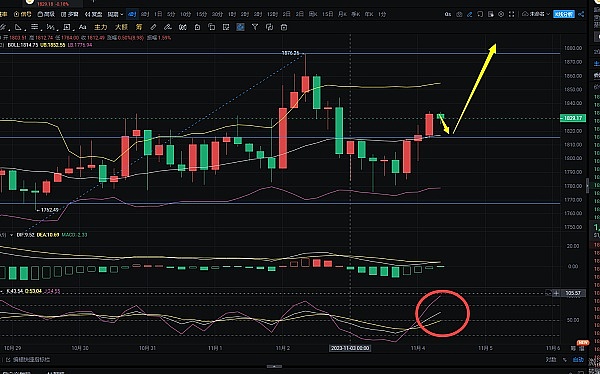This screenshot has height=374, width=600.
Task: Delete drawings with the trash icon
Action: click(x=284, y=27)
